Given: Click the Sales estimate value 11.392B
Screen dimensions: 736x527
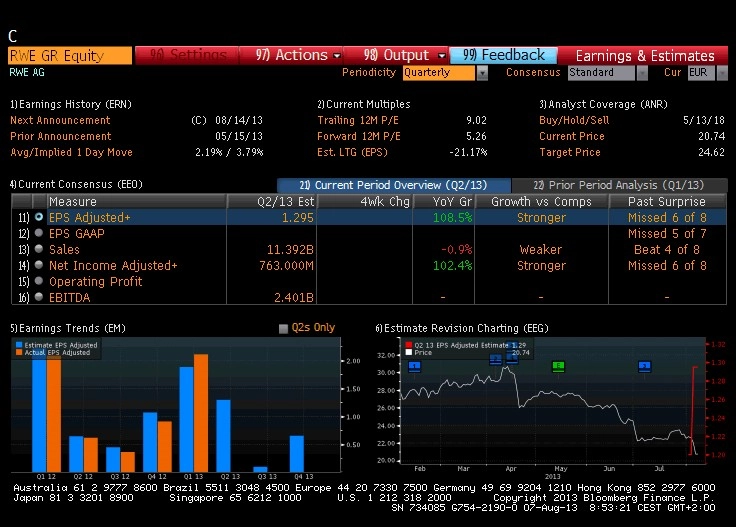Looking at the screenshot, I should click(290, 249).
